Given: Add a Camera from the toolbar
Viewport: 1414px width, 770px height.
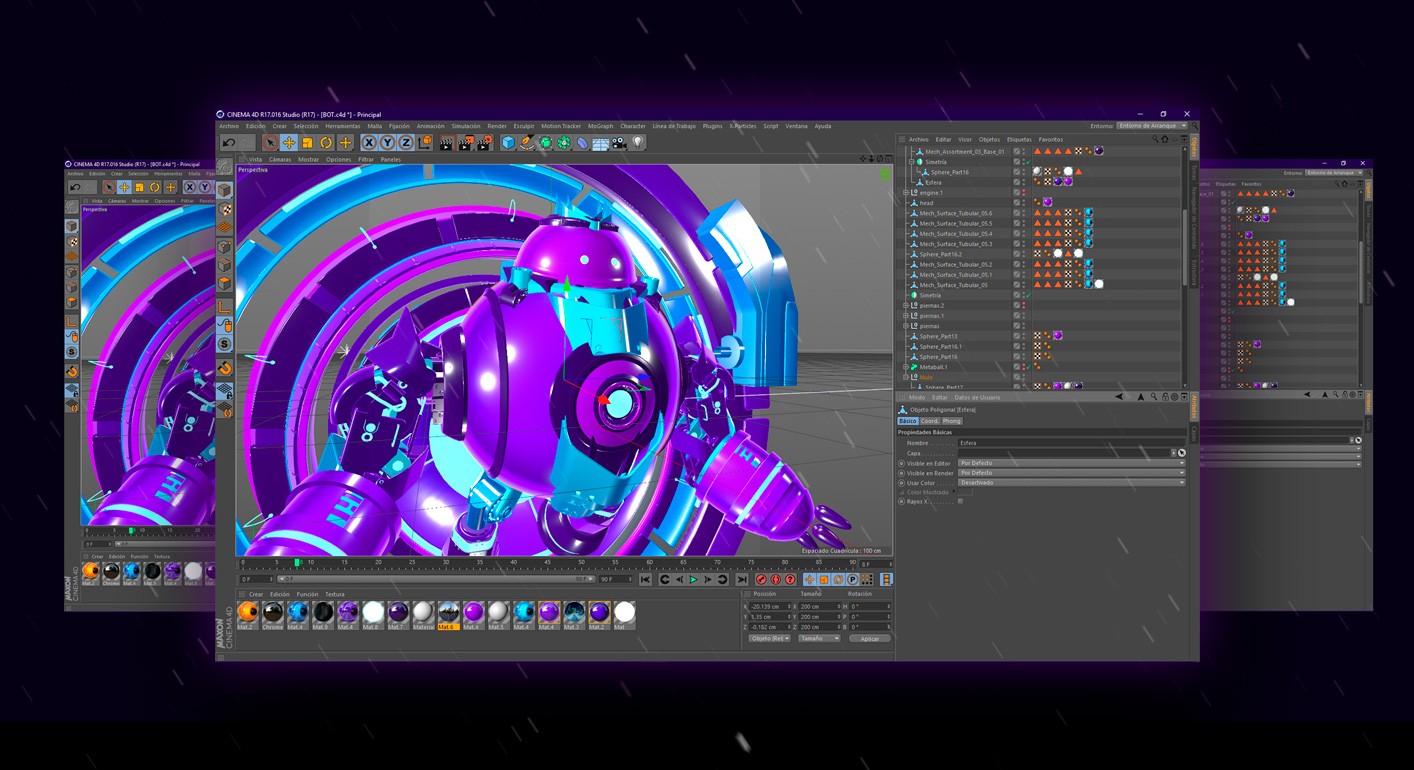Looking at the screenshot, I should pyautogui.click(x=619, y=143).
